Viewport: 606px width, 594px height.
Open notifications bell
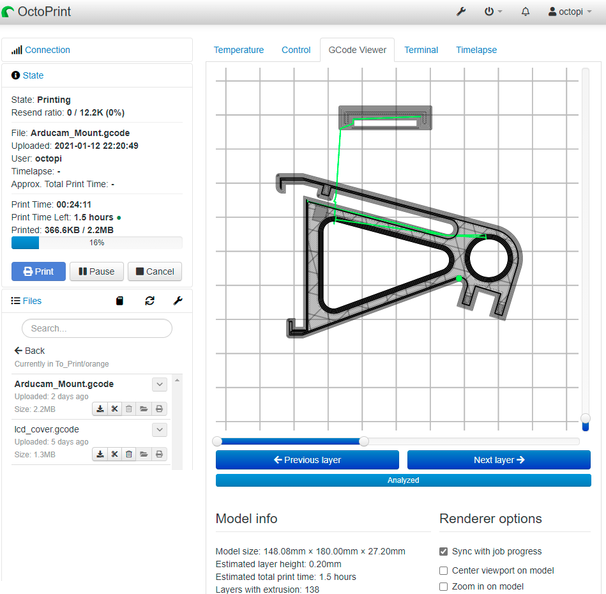525,12
